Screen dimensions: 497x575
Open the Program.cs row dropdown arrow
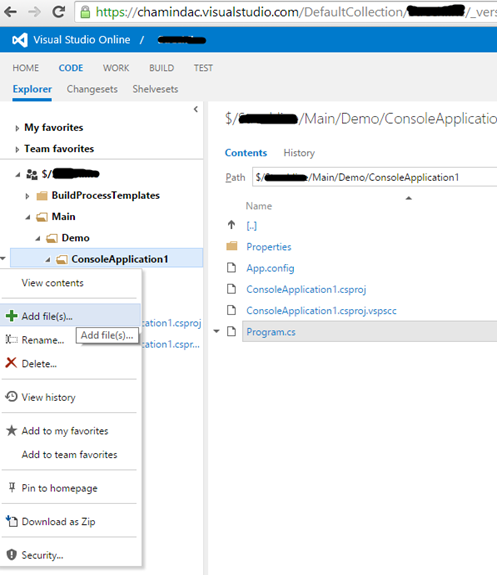point(216,332)
